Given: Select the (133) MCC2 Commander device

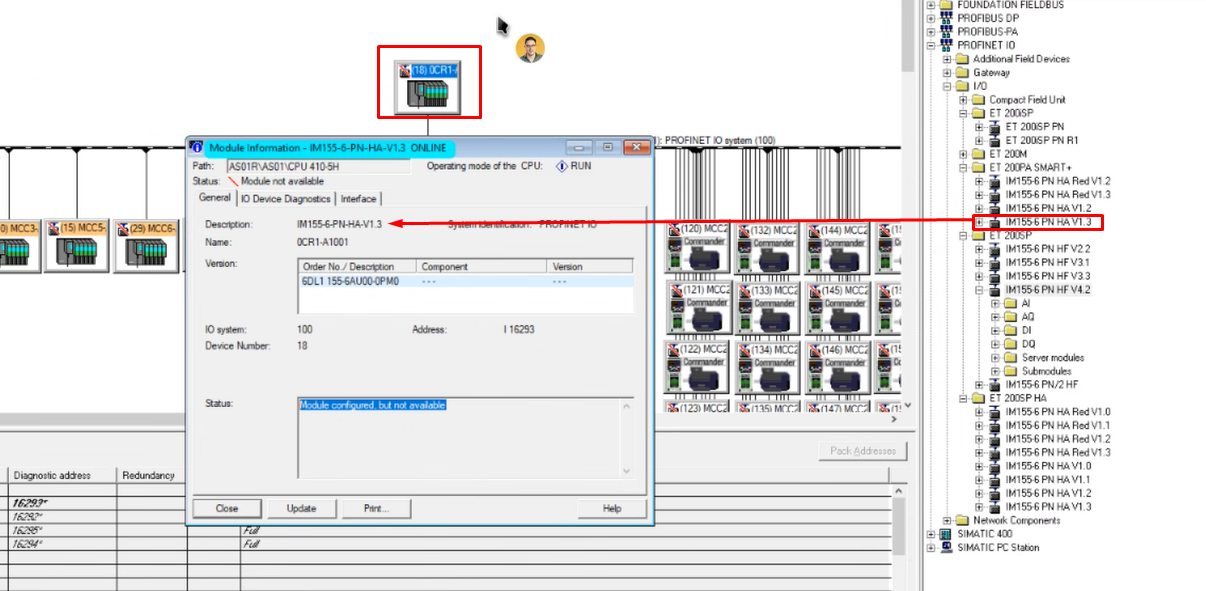Looking at the screenshot, I should click(x=766, y=309).
